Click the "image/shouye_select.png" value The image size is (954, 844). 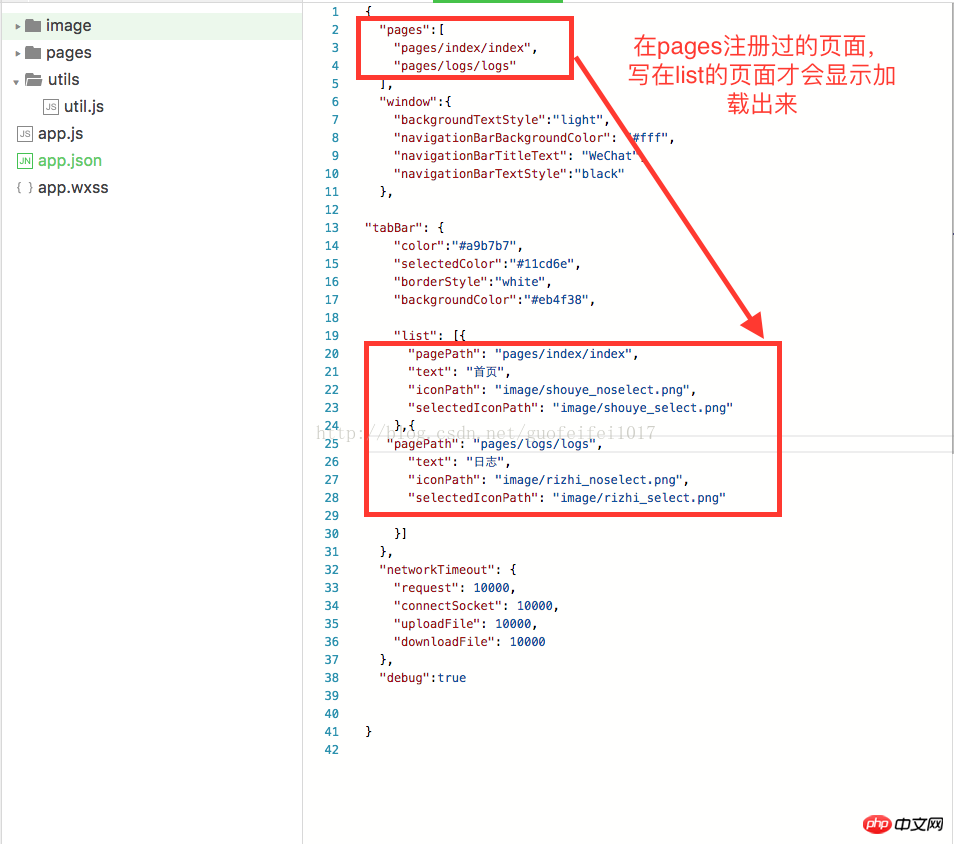coord(642,408)
